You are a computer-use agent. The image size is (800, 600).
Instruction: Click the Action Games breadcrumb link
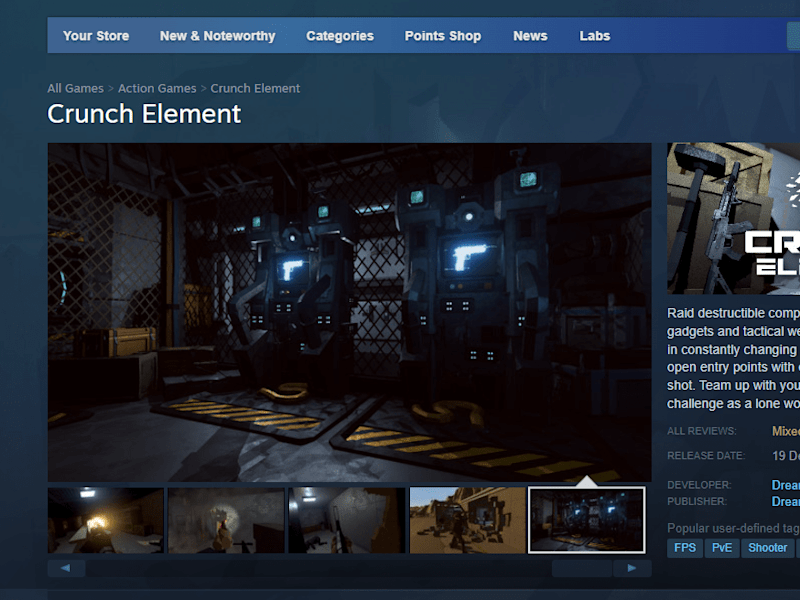[157, 88]
